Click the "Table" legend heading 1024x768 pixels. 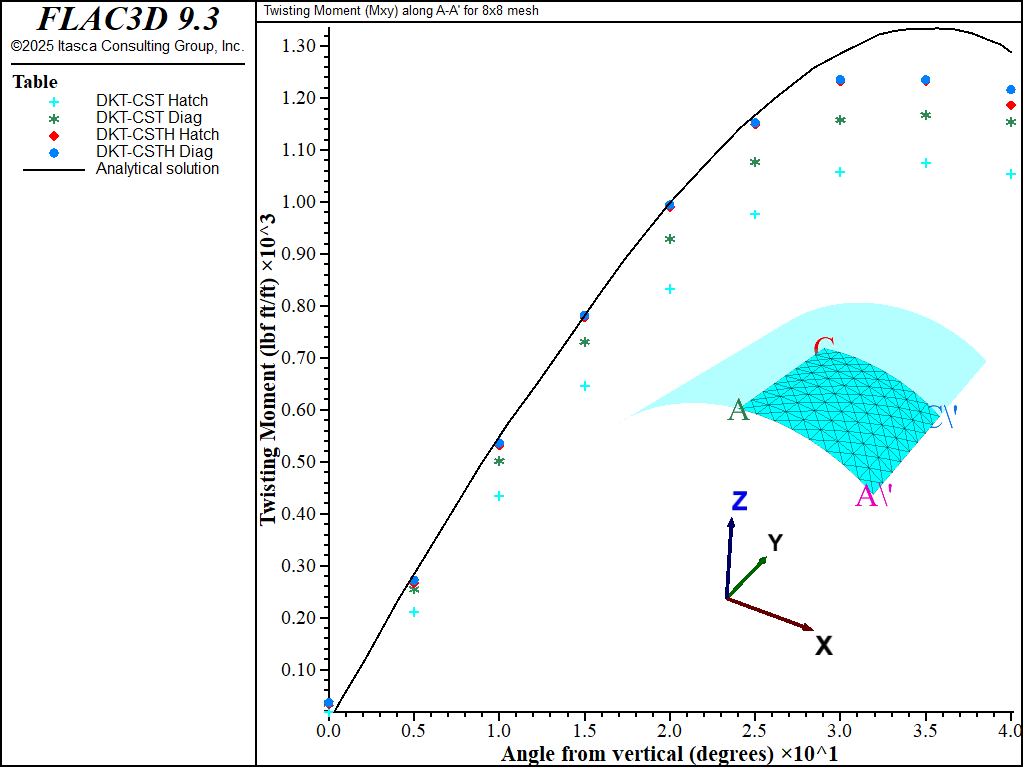coord(35,82)
